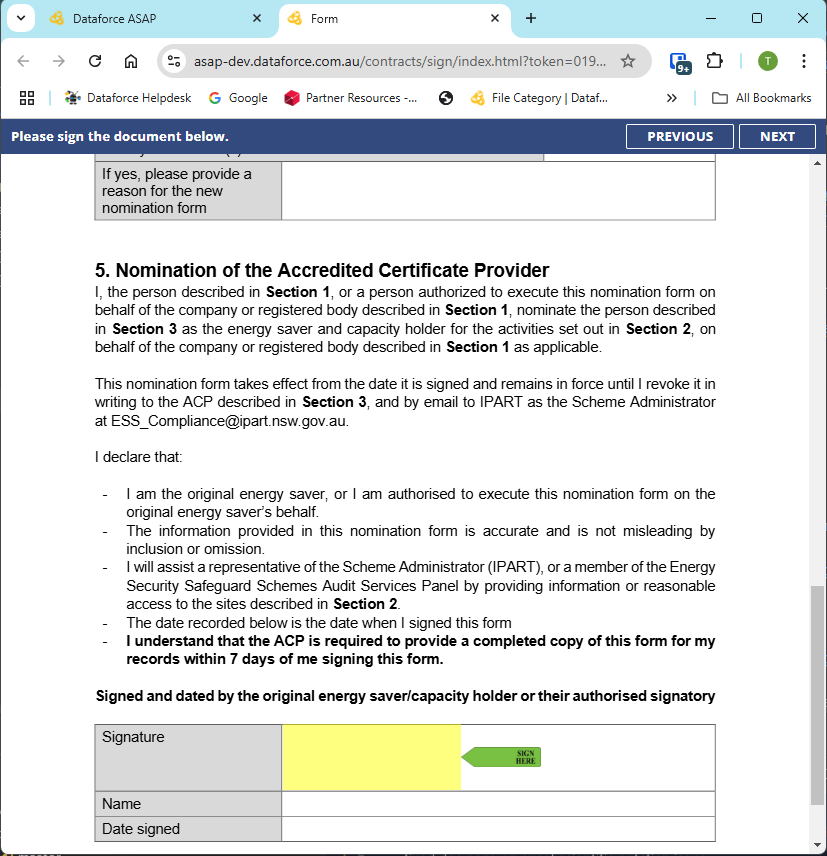Viewport: 827px width, 856px height.
Task: Bookmark this page with the star icon
Action: click(628, 61)
